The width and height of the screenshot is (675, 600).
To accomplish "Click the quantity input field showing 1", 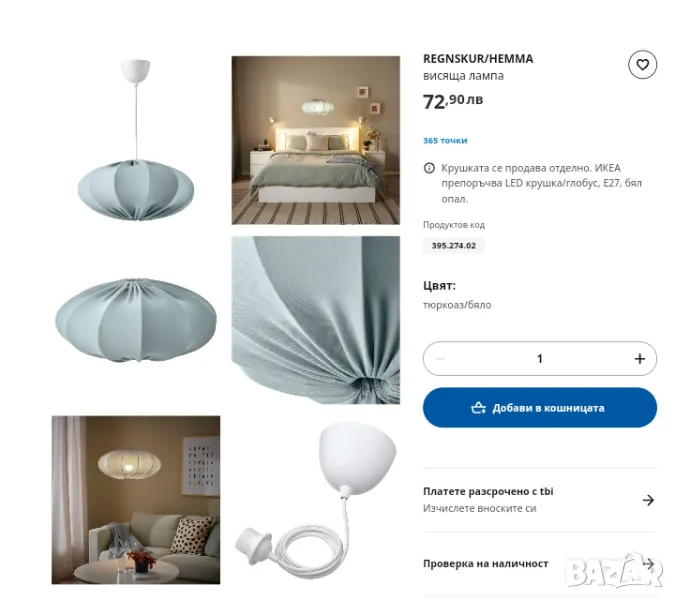I will 540,359.
